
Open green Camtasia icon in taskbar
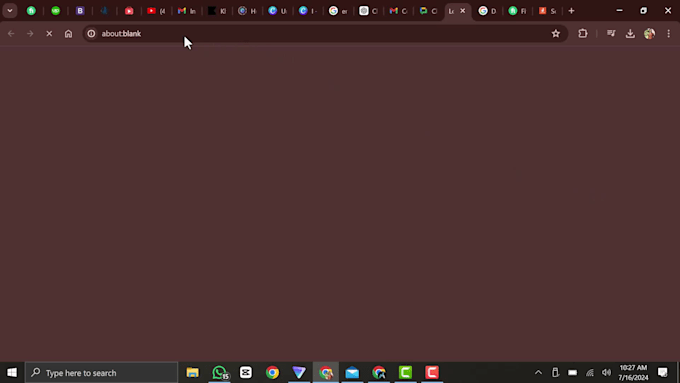click(x=405, y=373)
